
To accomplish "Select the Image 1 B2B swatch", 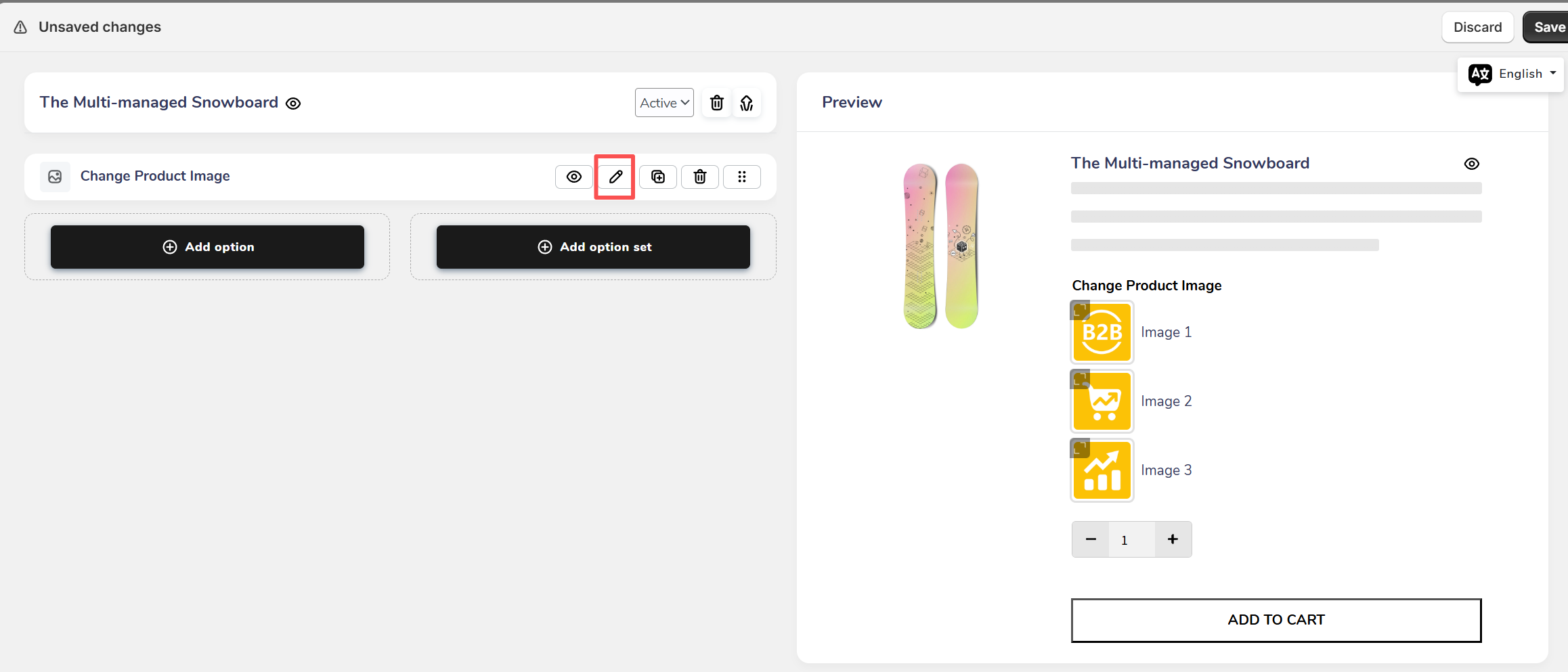I will [1102, 332].
